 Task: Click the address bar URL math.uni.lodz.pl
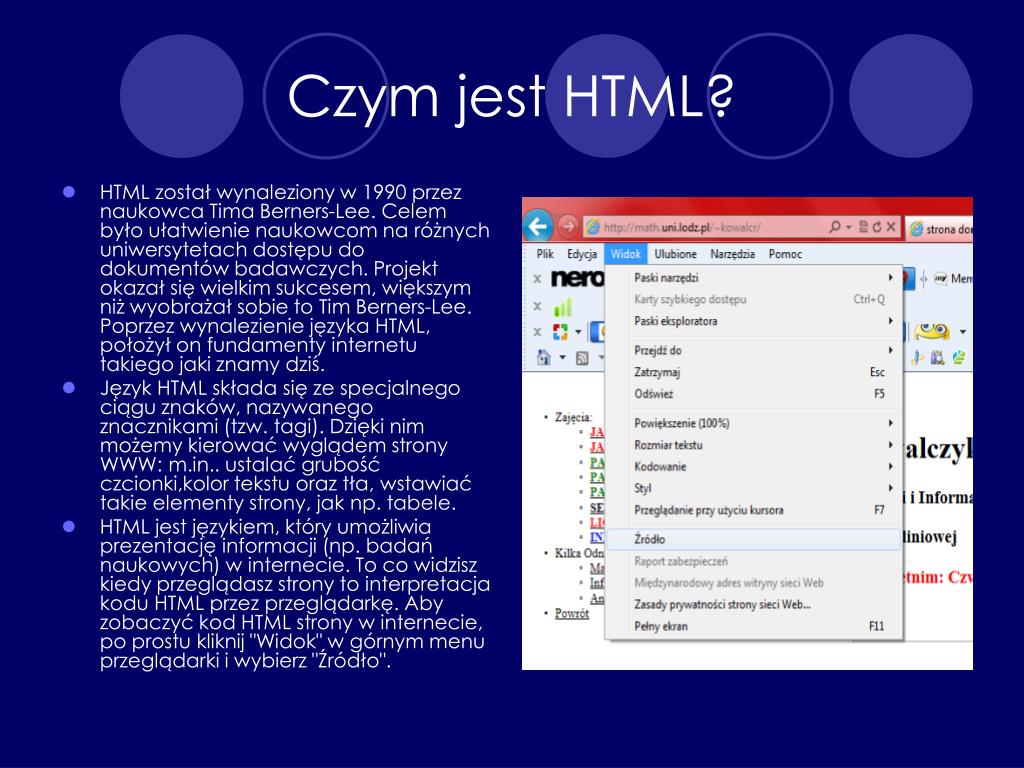pos(682,227)
